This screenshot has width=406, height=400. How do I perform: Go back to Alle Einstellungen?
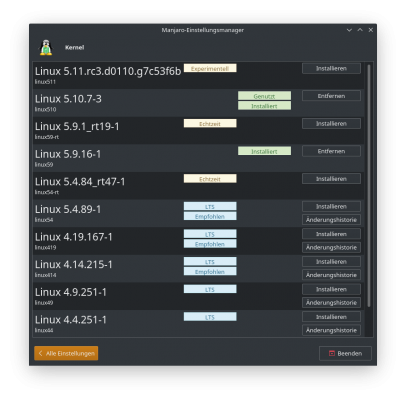coord(66,353)
